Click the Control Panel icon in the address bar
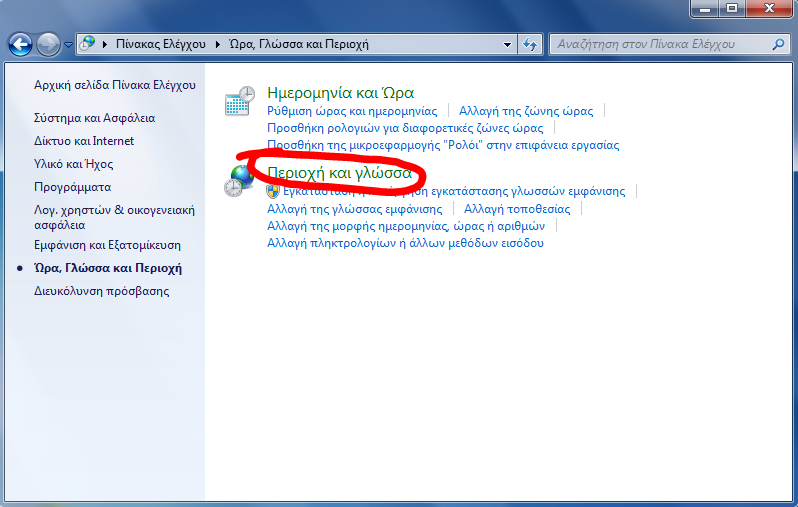Screen dimensions: 798x507 [88, 44]
